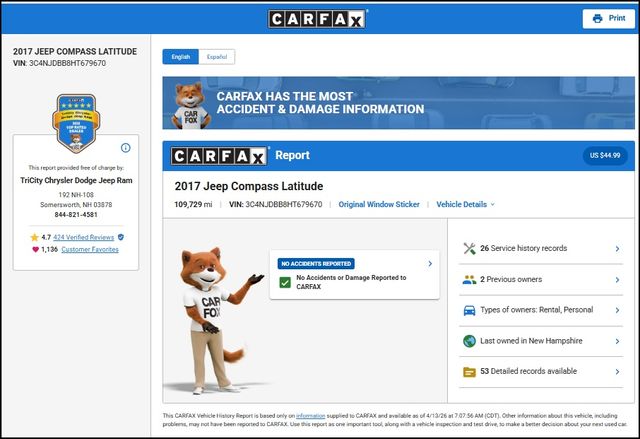Open the 424 Verified Reviews link
Viewport: 640px width, 439px height.
tap(84, 237)
